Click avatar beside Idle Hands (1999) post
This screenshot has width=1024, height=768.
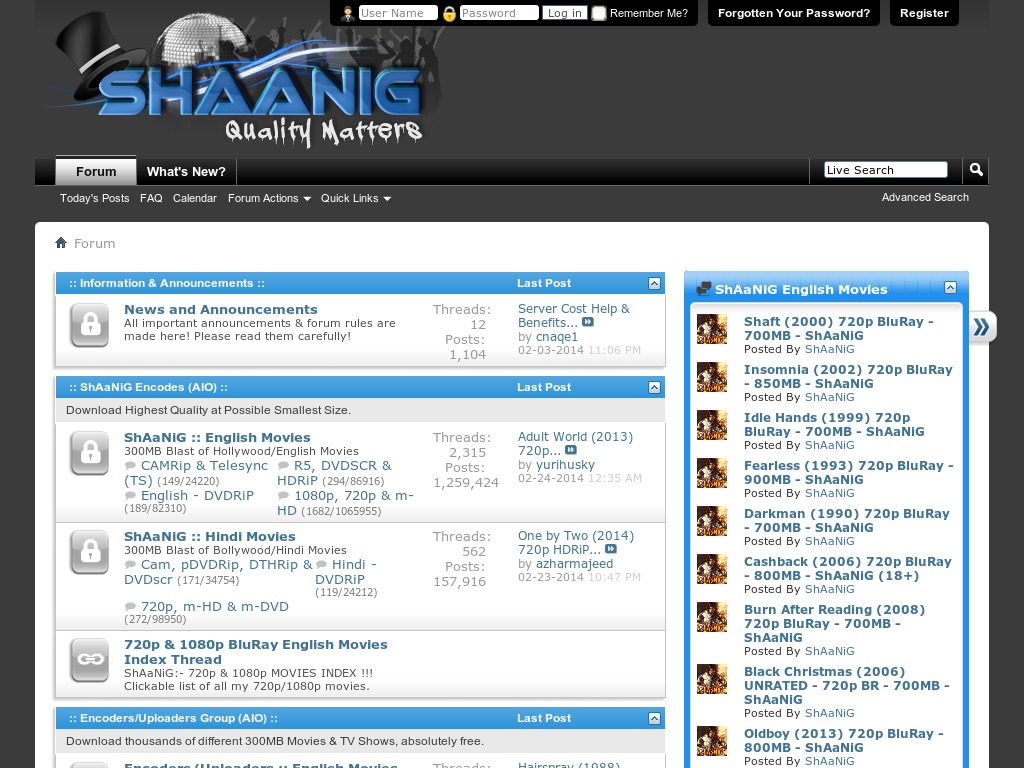click(x=712, y=425)
